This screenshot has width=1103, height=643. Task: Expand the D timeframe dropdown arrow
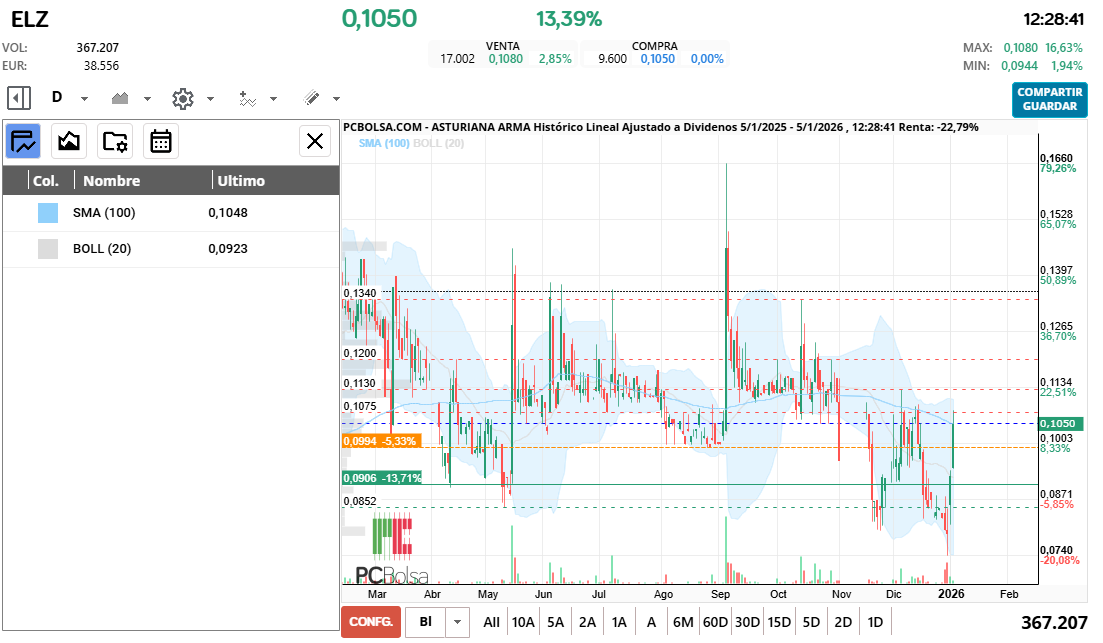pyautogui.click(x=84, y=99)
